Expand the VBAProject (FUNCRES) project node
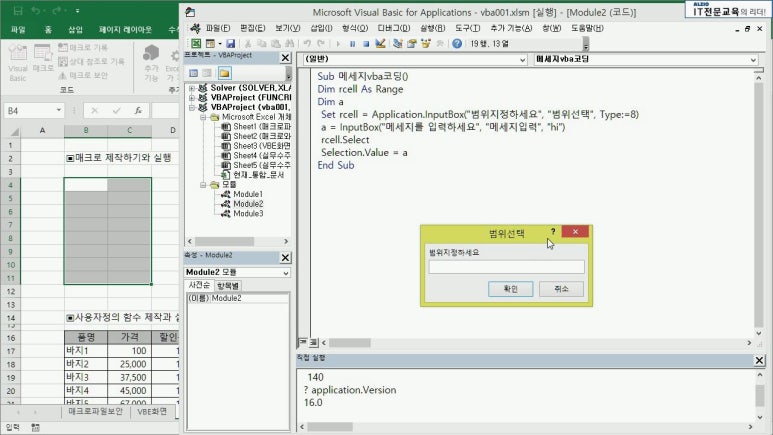Image resolution: width=773 pixels, height=435 pixels. pyautogui.click(x=192, y=98)
